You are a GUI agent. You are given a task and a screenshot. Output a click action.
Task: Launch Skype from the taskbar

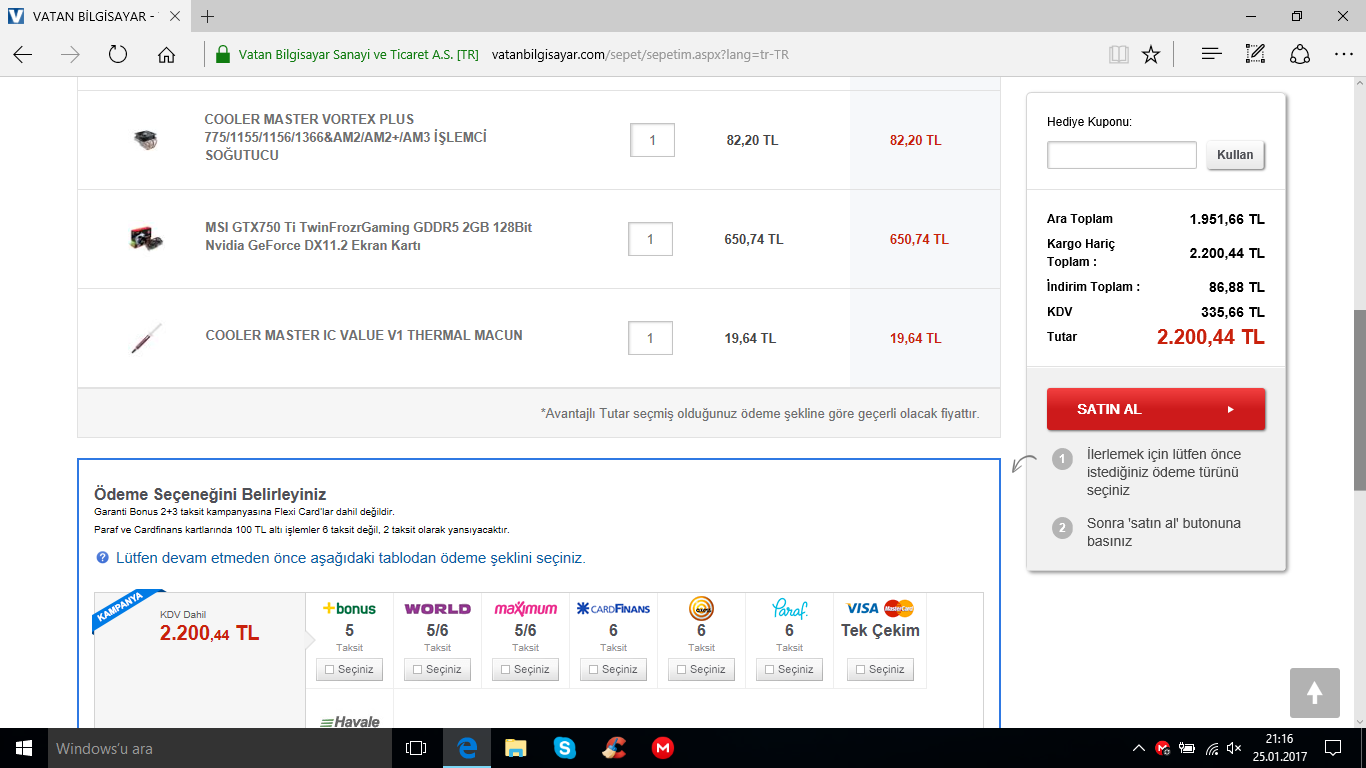click(x=564, y=748)
